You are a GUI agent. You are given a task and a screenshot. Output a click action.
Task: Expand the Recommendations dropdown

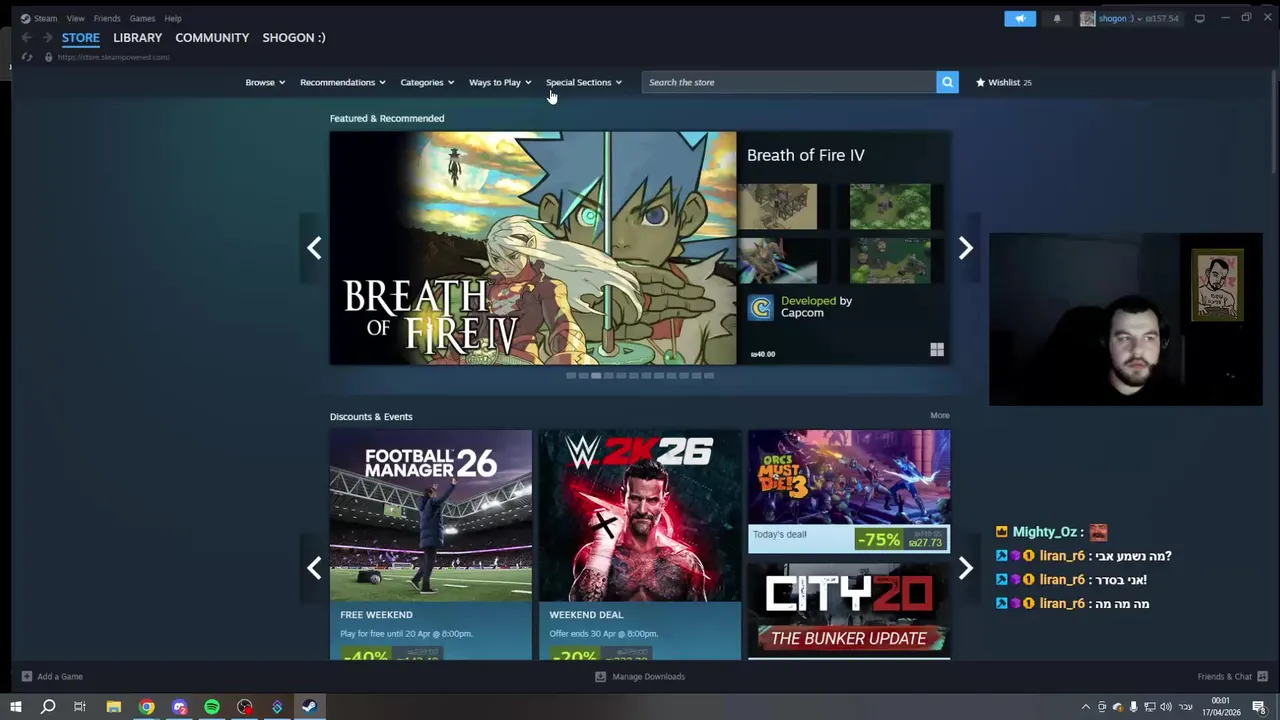click(x=343, y=82)
